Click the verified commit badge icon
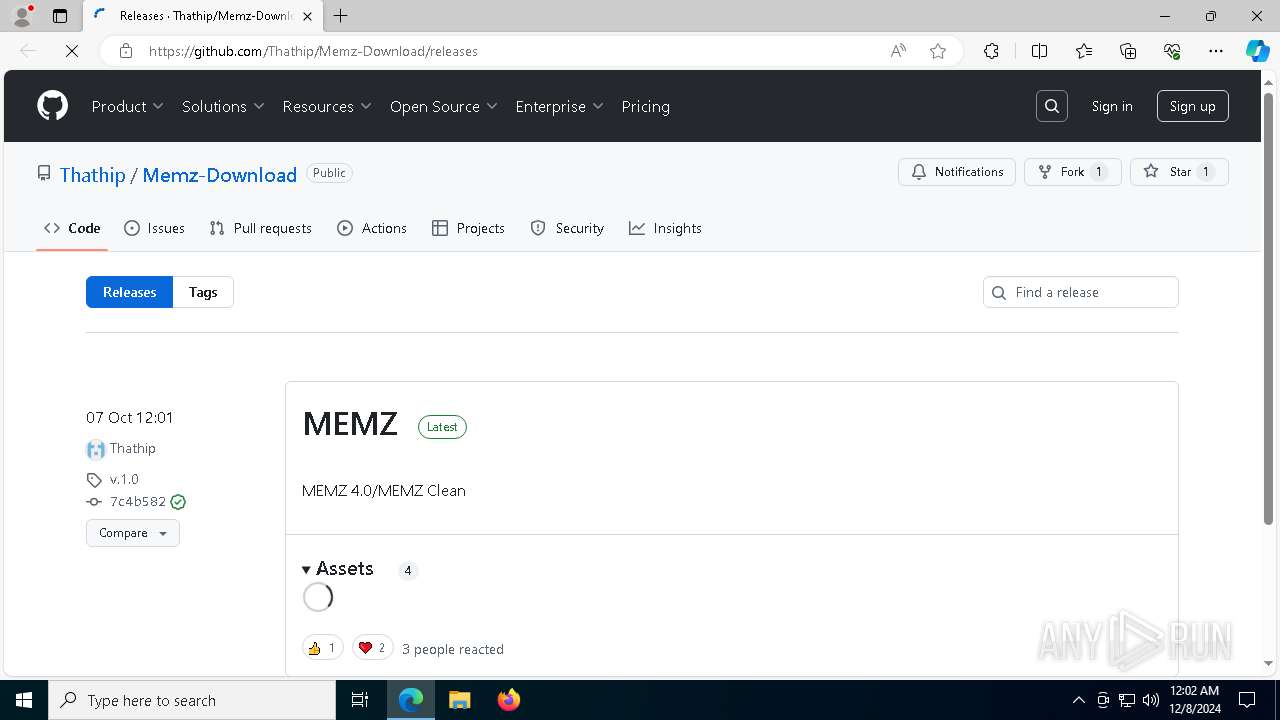This screenshot has width=1280, height=720. [178, 502]
